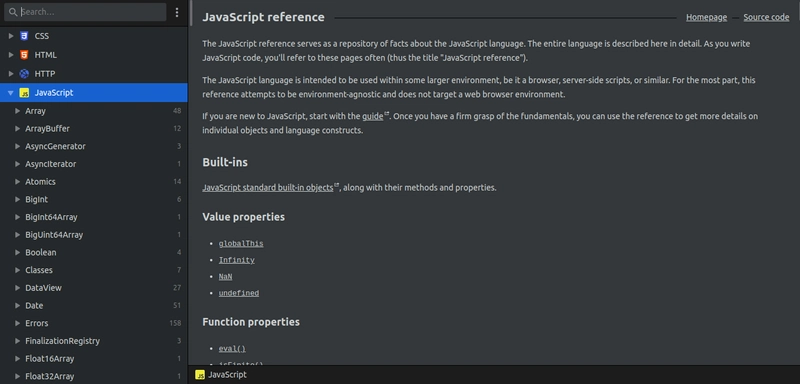Open the Homepage link
Image resolution: width=800 pixels, height=384 pixels.
coord(706,17)
